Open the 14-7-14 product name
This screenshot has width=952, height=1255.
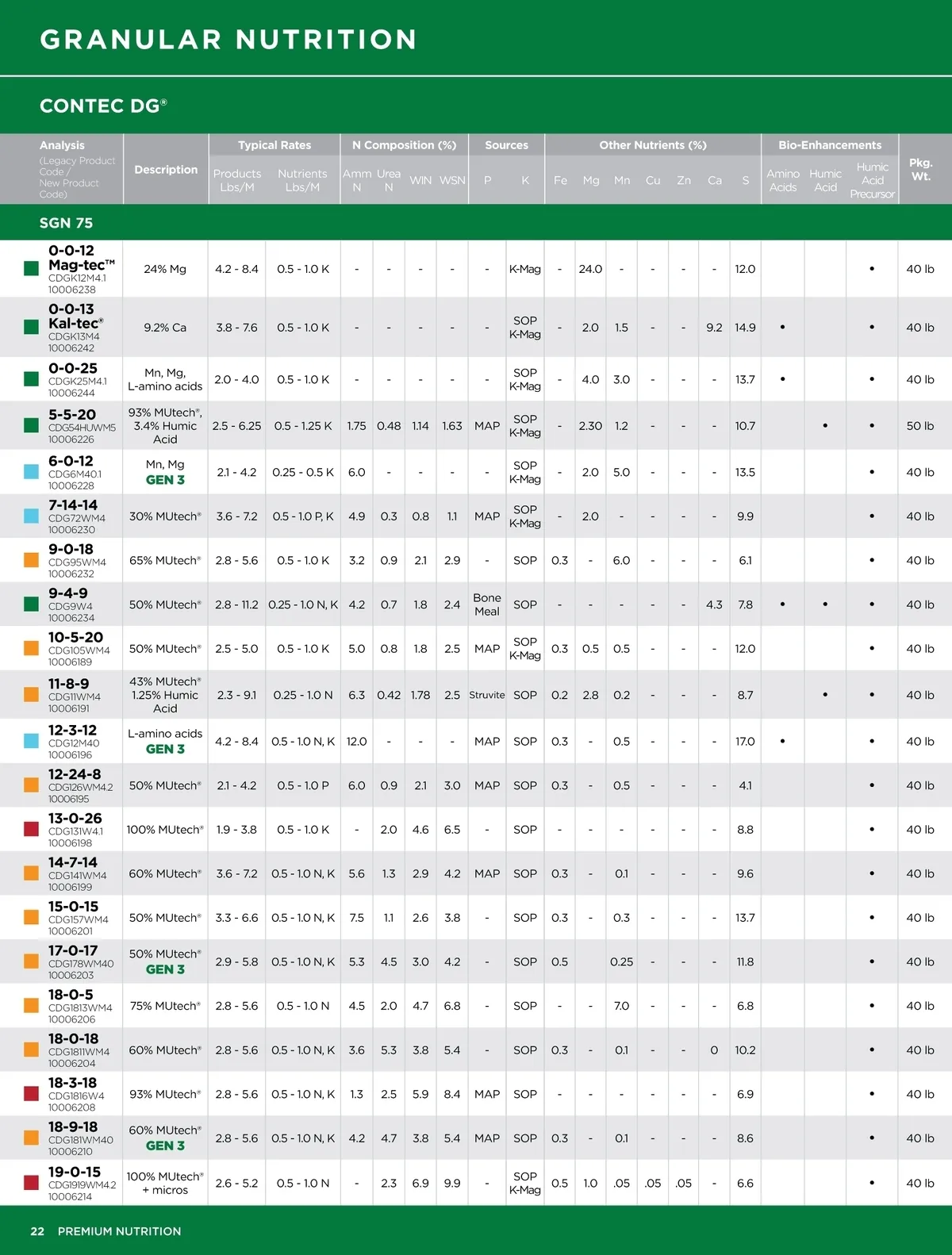point(72,862)
